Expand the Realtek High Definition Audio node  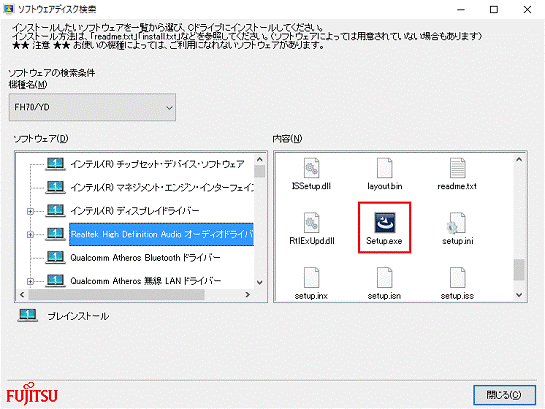pos(30,235)
